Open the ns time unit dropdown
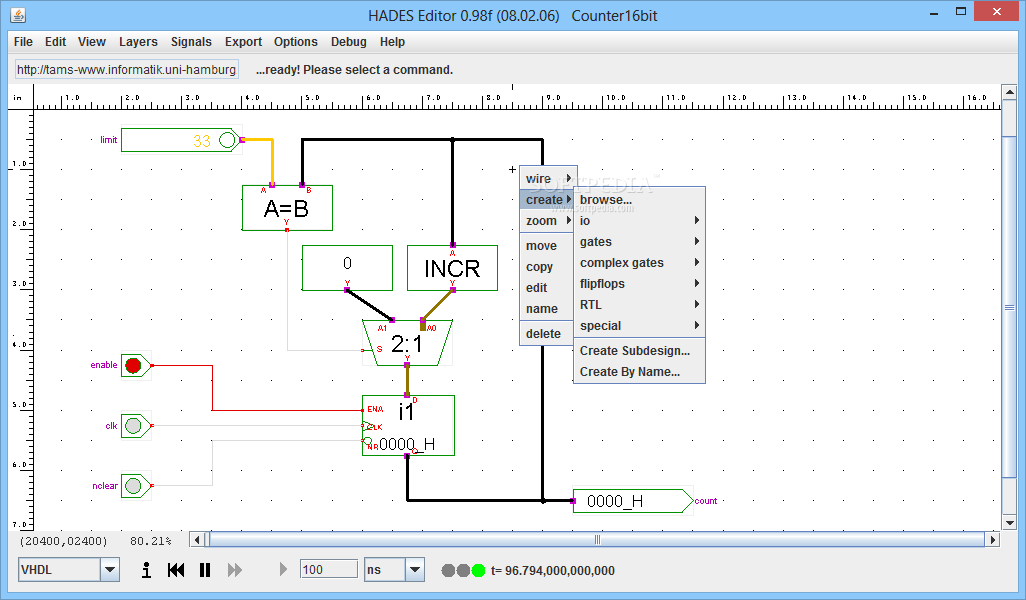Image resolution: width=1026 pixels, height=600 pixels. coord(414,570)
